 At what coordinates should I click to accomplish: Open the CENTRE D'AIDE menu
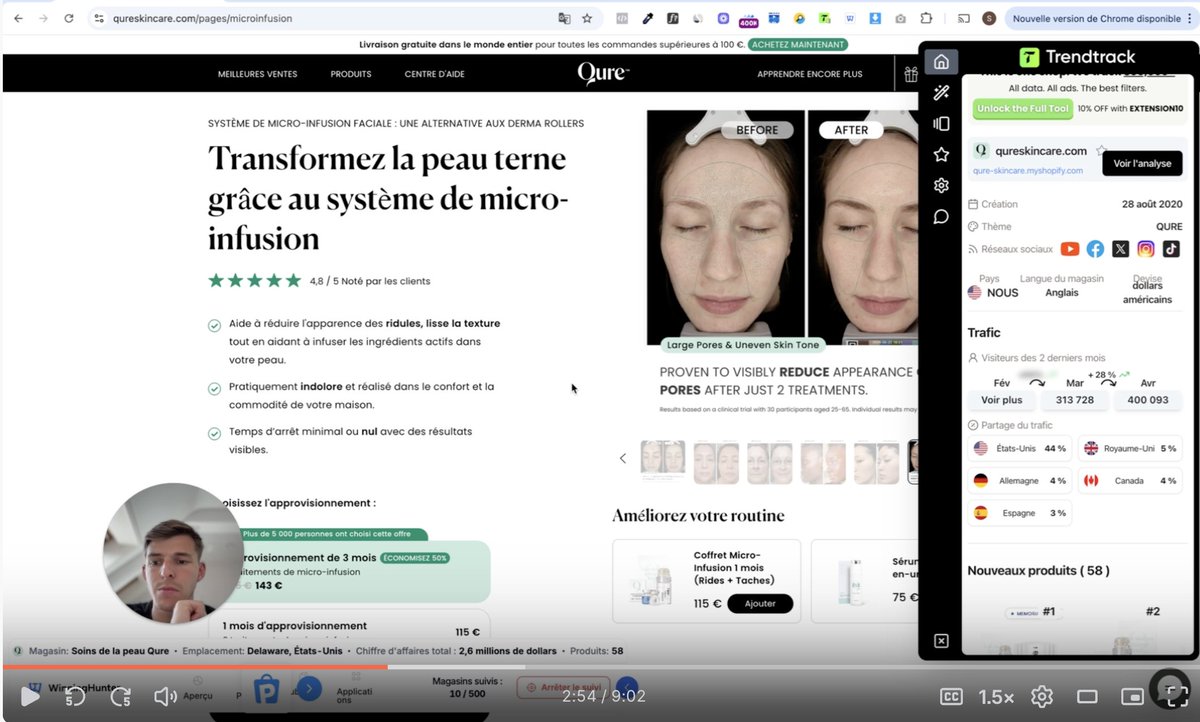click(x=434, y=74)
